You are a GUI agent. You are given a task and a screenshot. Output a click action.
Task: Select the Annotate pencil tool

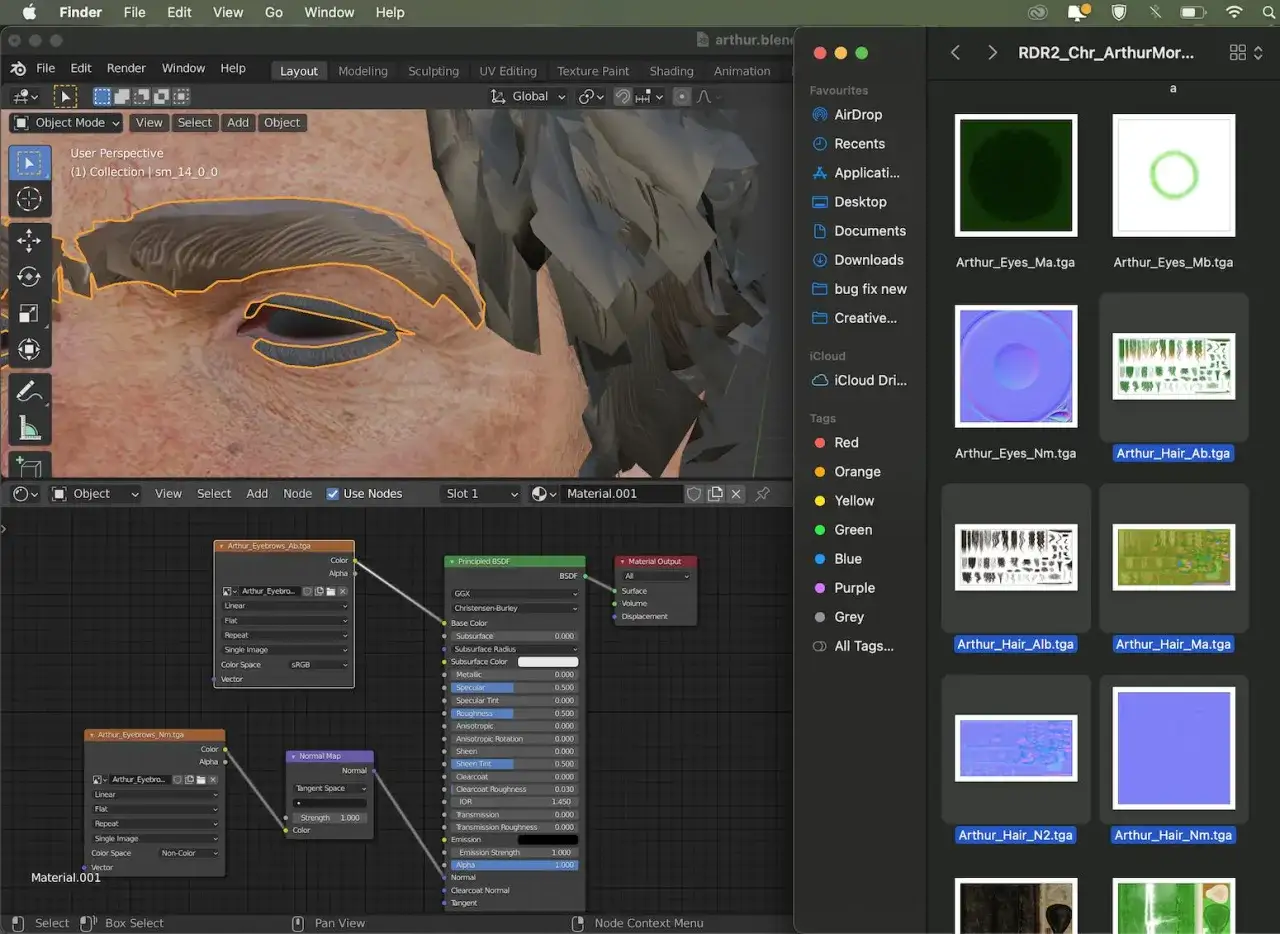pyautogui.click(x=29, y=392)
